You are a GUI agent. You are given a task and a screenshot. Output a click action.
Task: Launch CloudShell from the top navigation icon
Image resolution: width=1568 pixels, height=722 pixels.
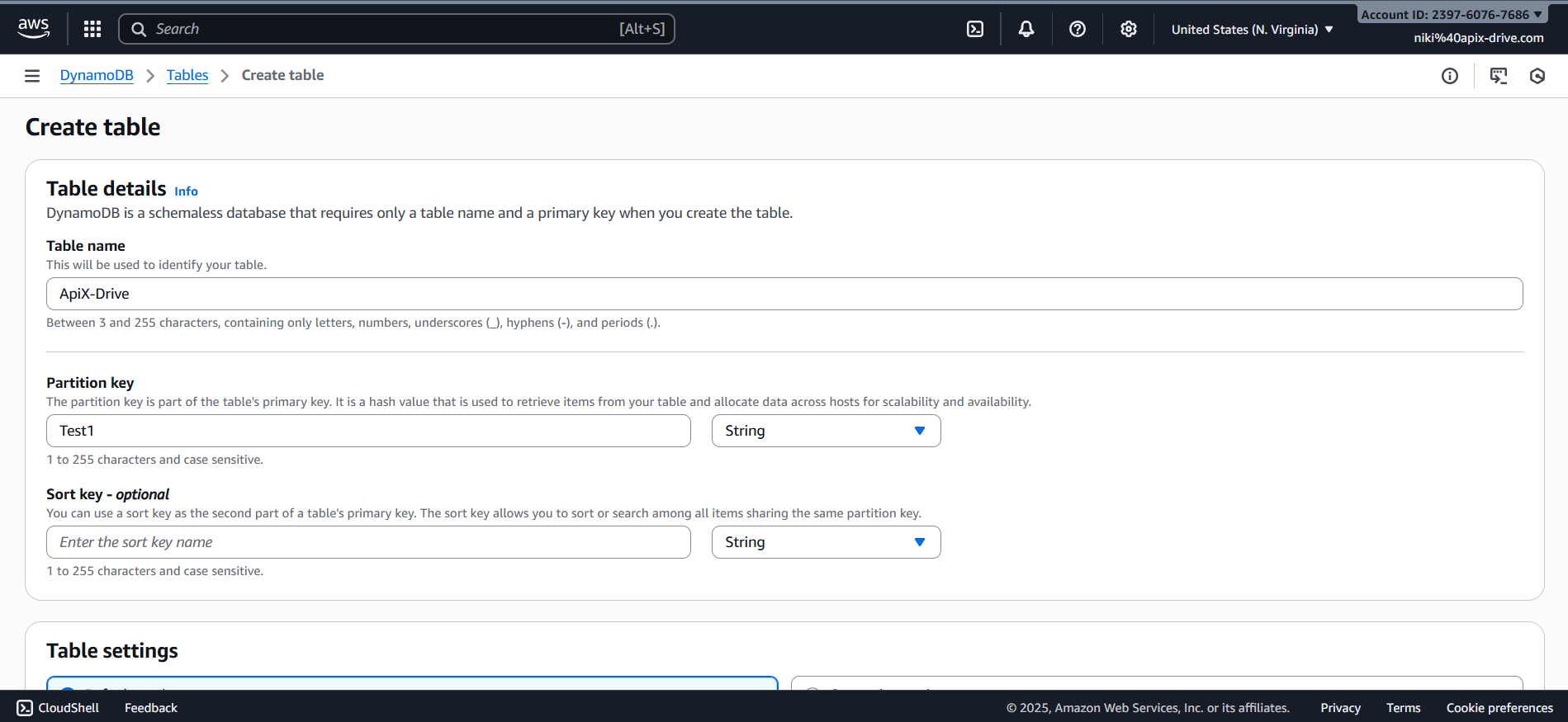click(x=975, y=29)
